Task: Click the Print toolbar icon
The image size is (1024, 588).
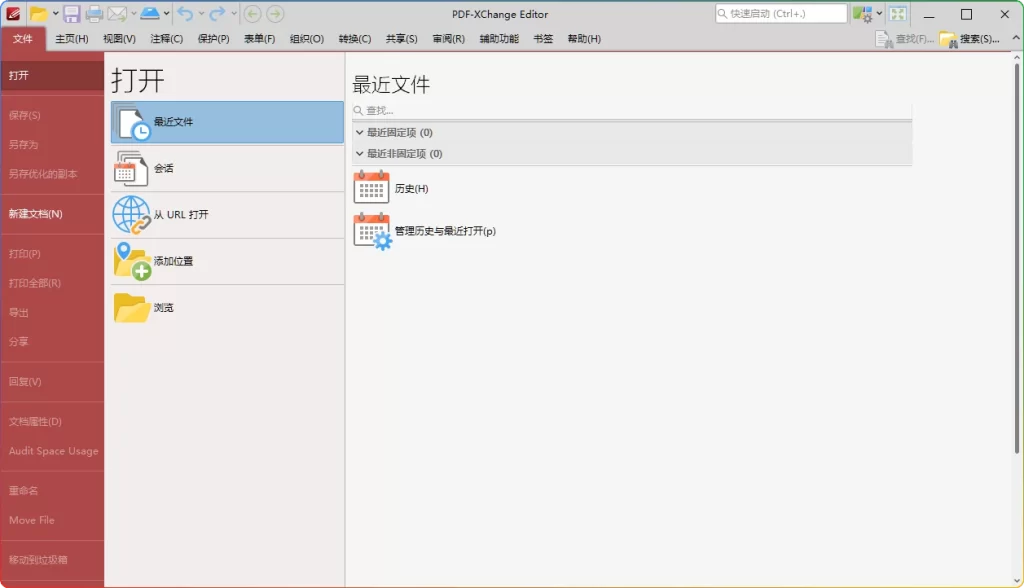Action: (x=94, y=13)
